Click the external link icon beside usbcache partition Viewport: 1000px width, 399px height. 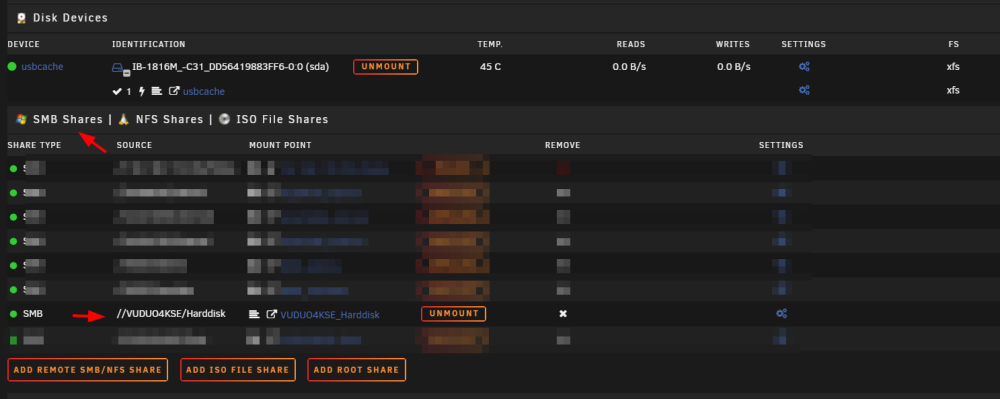[174, 91]
